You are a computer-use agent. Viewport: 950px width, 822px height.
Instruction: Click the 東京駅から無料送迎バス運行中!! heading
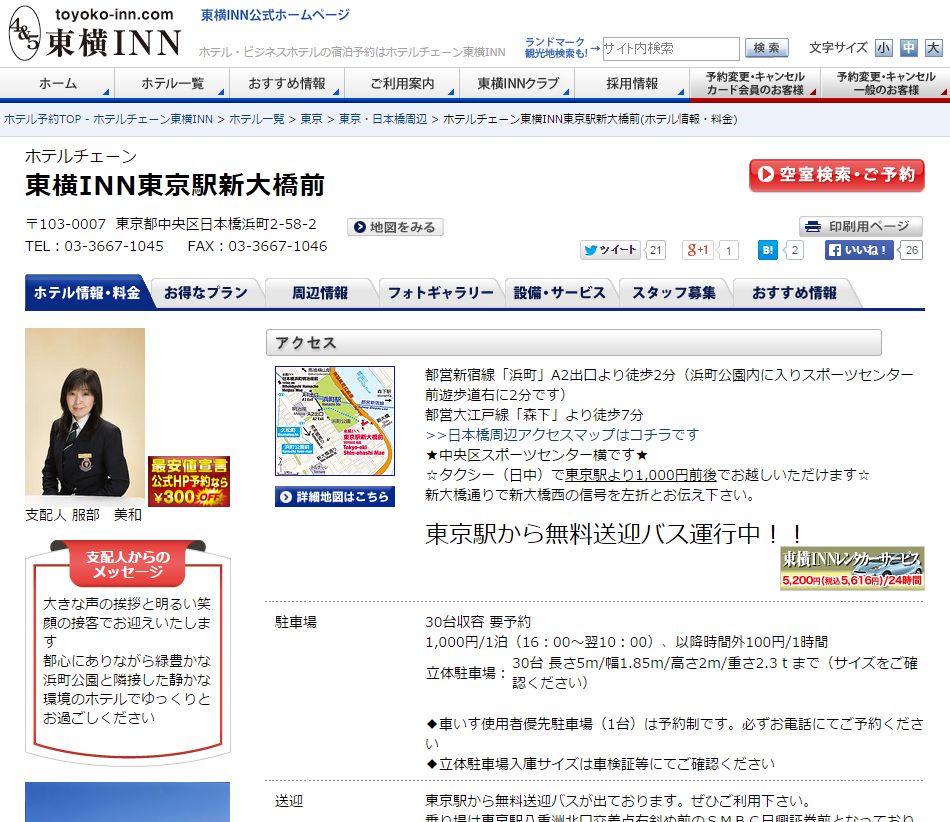[x=614, y=534]
